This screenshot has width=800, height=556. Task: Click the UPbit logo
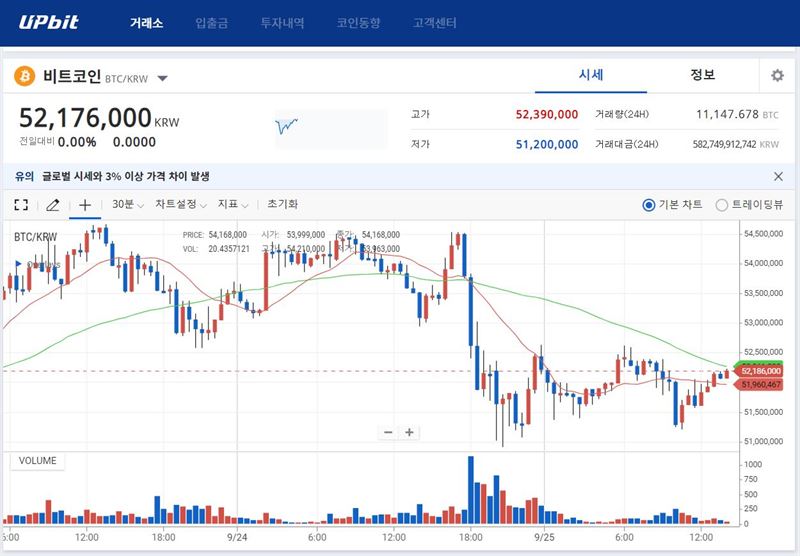point(48,22)
